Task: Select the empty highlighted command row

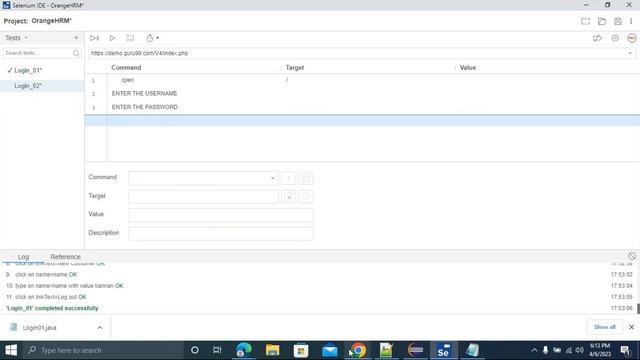Action: [x=362, y=120]
